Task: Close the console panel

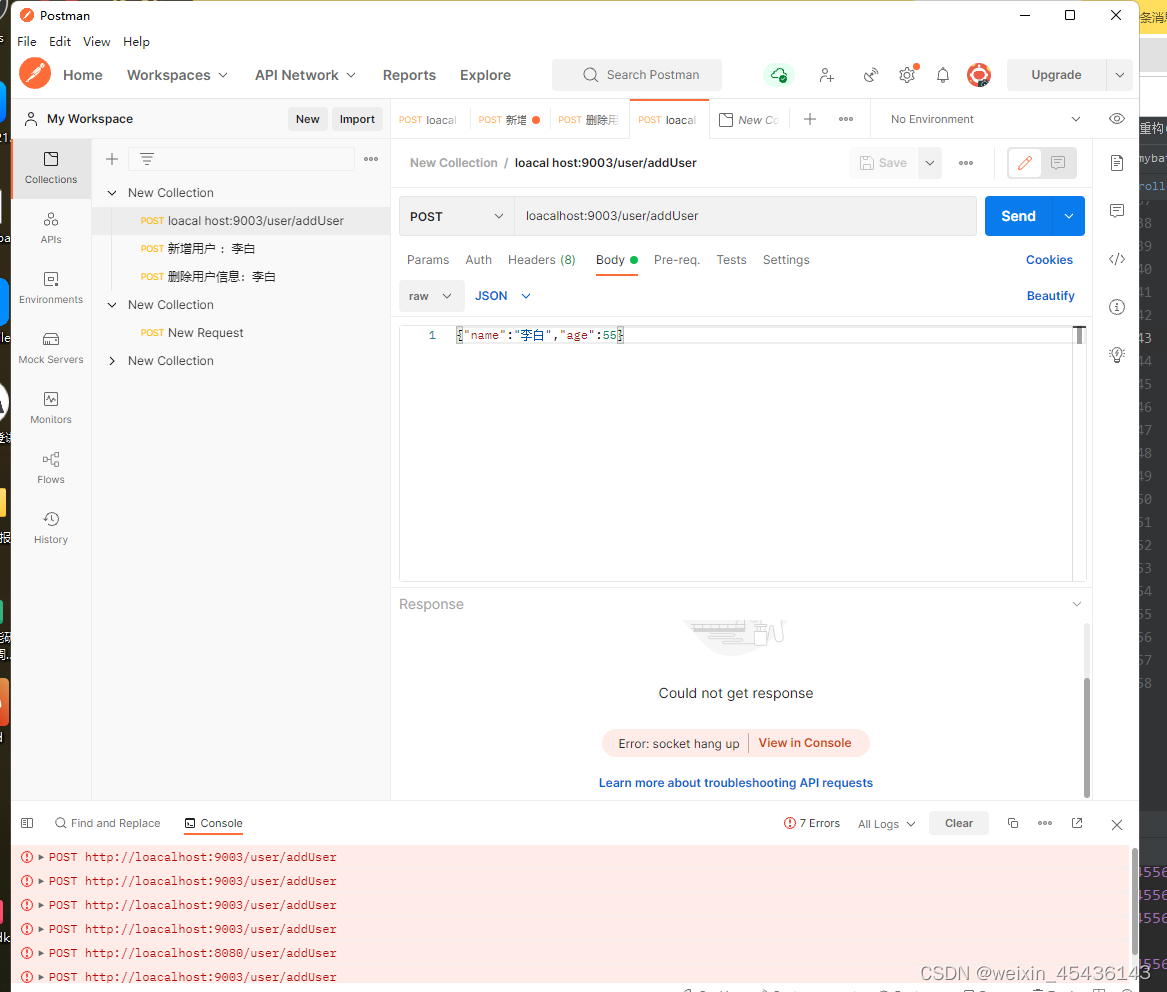Action: click(x=1116, y=825)
